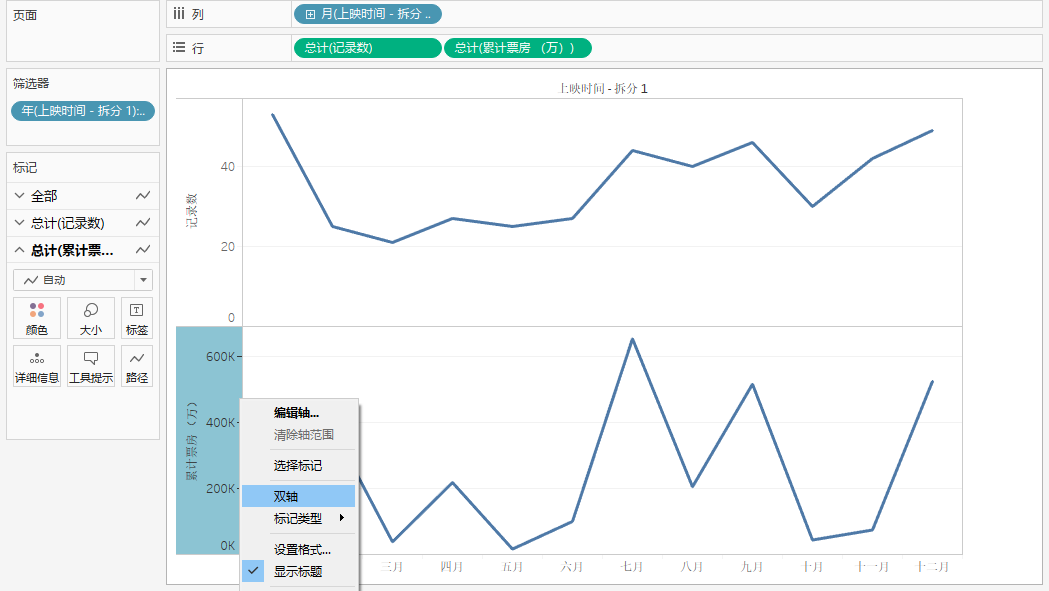The height and width of the screenshot is (591, 1049).
Task: Choose 编辑轴... from context menu
Action: point(296,413)
